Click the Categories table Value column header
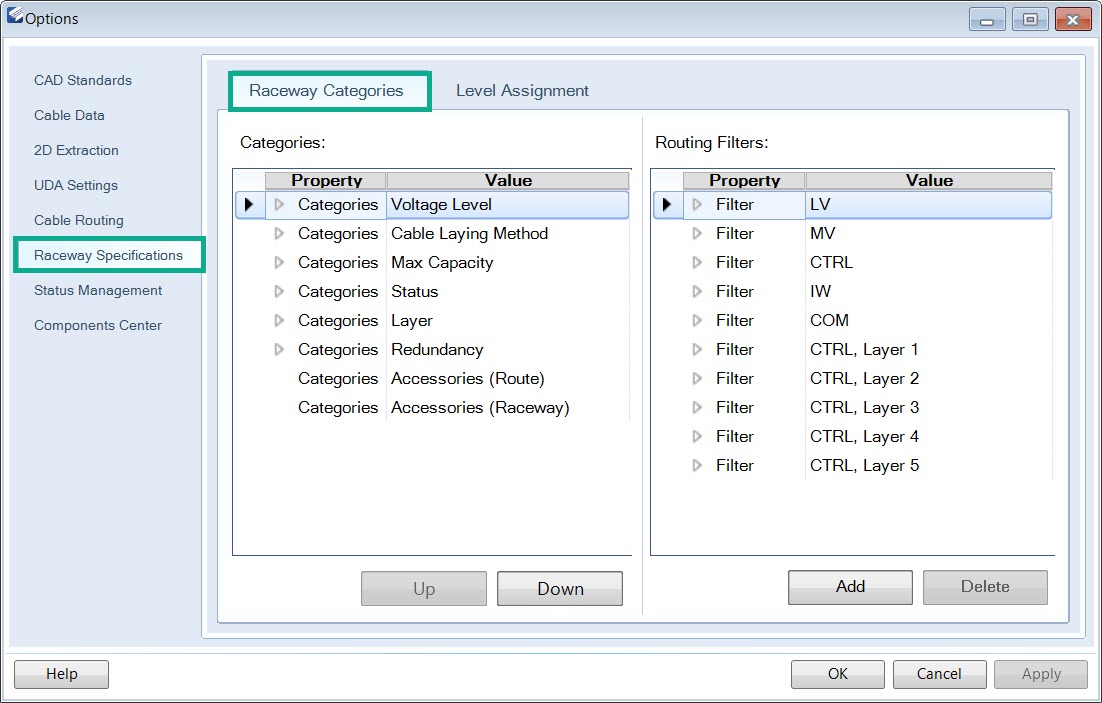 508,181
